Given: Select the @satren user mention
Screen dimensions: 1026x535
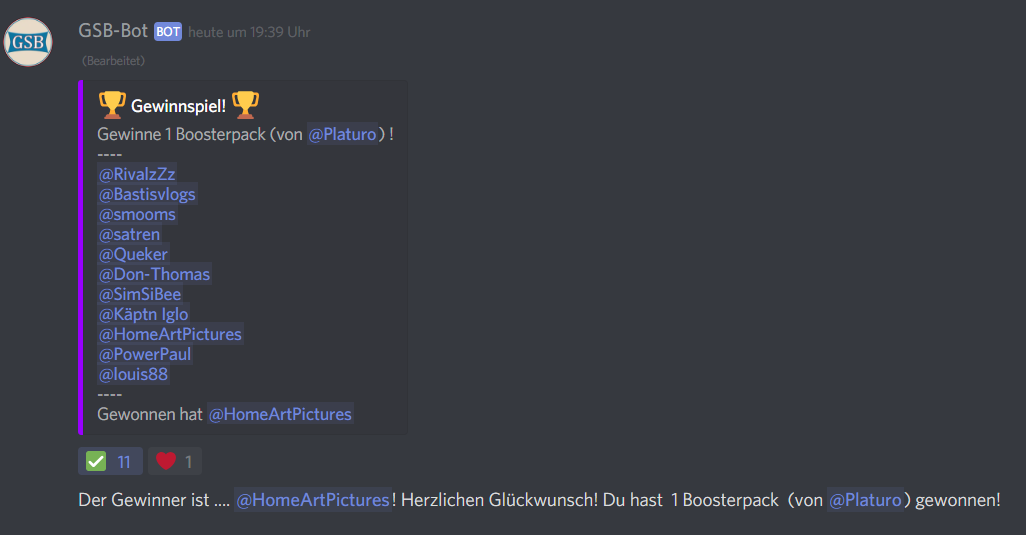Looking at the screenshot, I should click(130, 234).
